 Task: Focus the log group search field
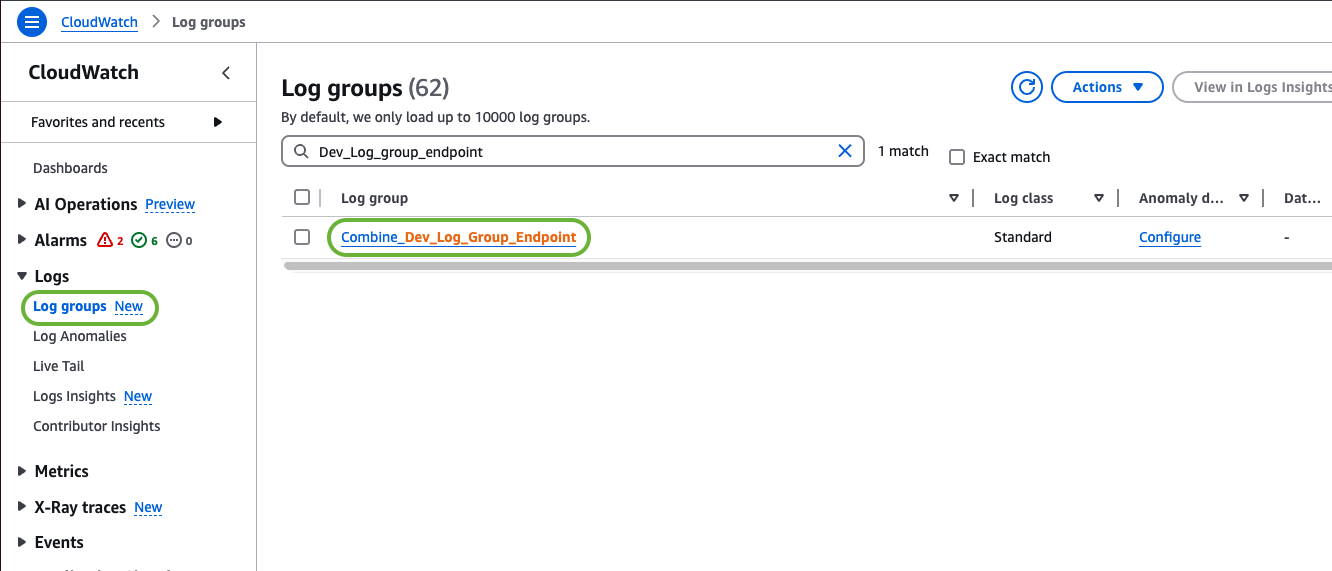point(573,151)
